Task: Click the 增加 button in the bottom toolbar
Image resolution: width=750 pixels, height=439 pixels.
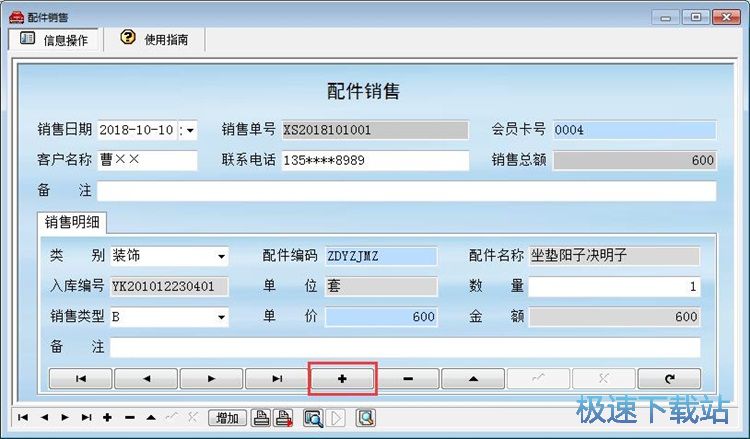Action: coord(227,418)
